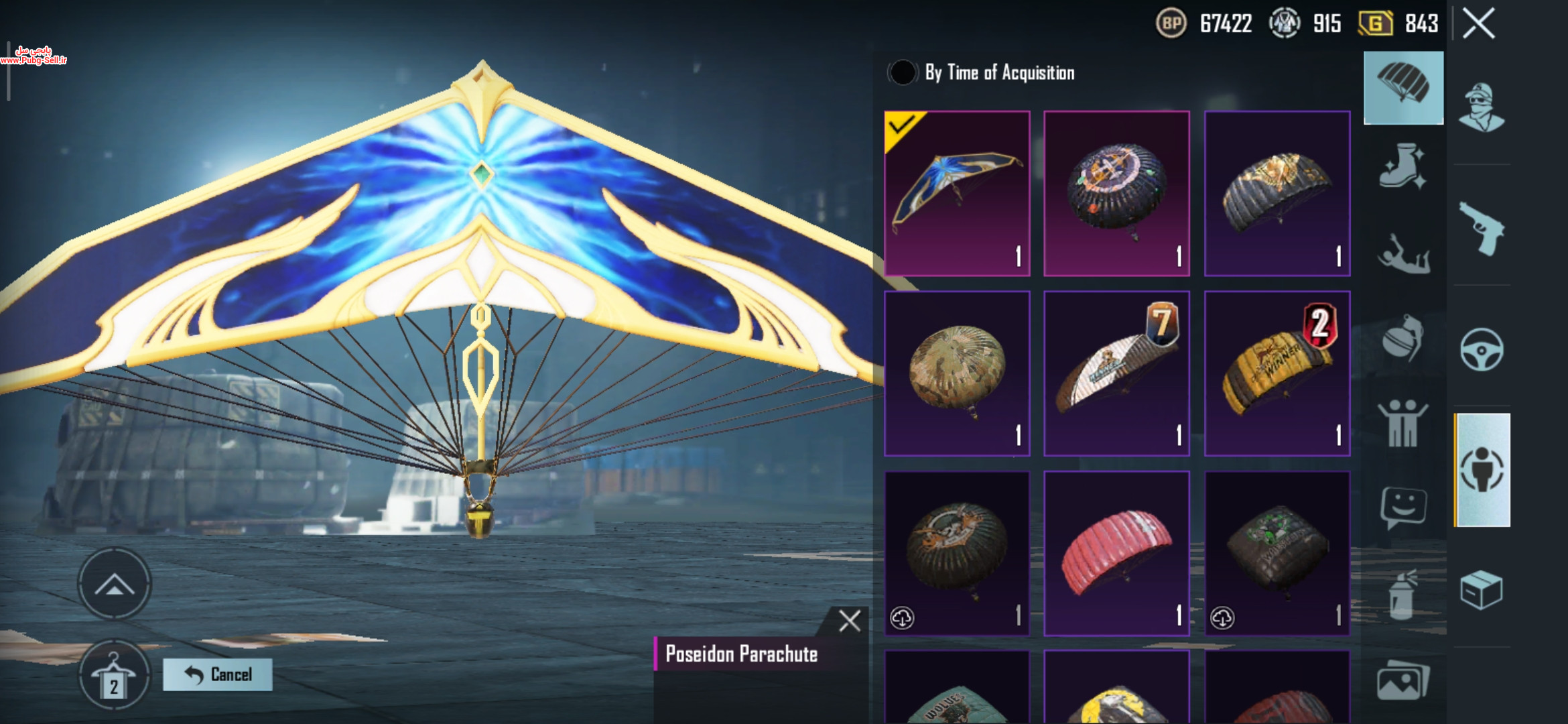Expand the upward chevron preview button
This screenshot has height=724, width=1568.
(115, 584)
